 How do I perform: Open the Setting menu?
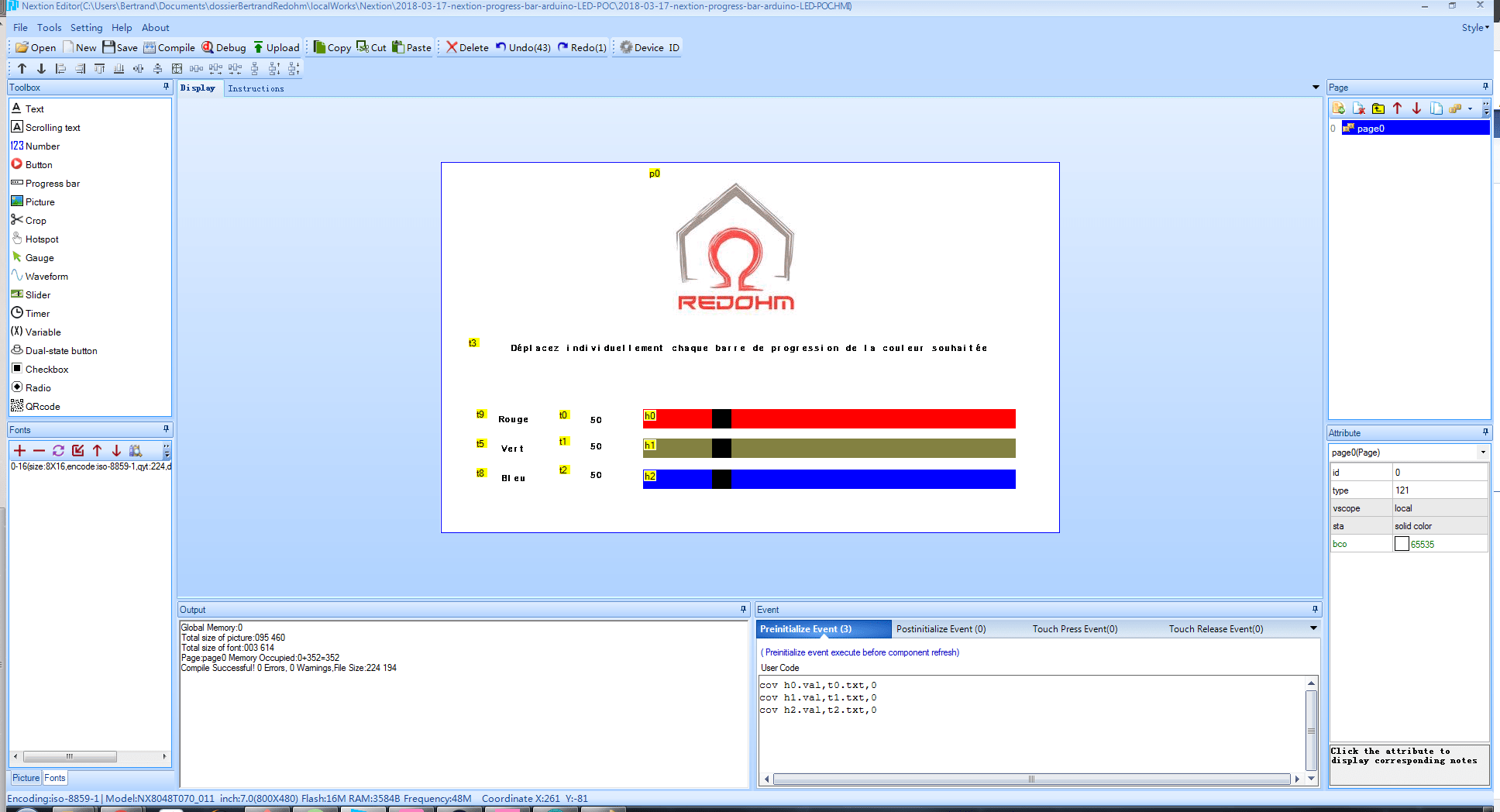click(86, 27)
